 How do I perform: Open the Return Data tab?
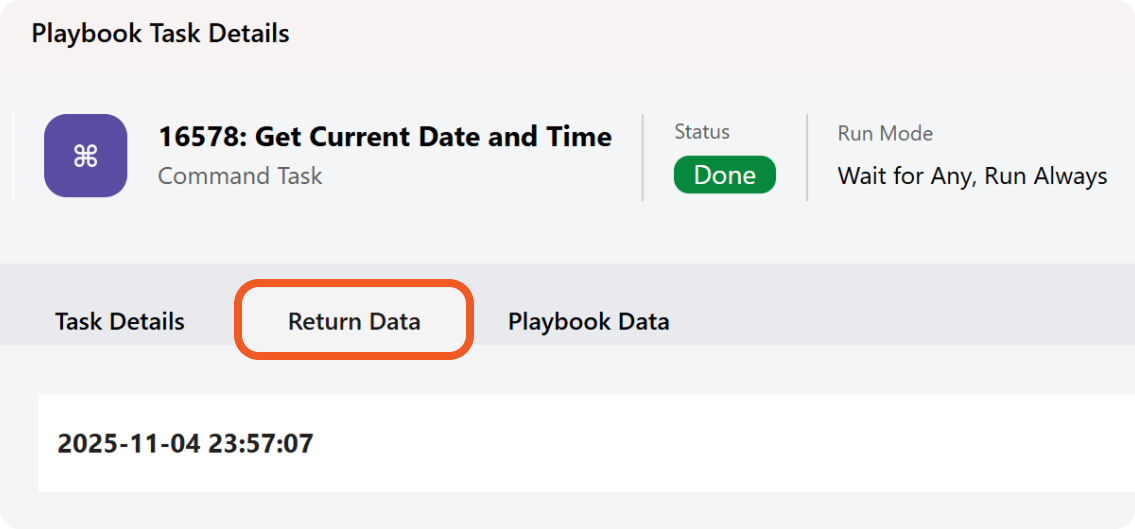click(354, 322)
